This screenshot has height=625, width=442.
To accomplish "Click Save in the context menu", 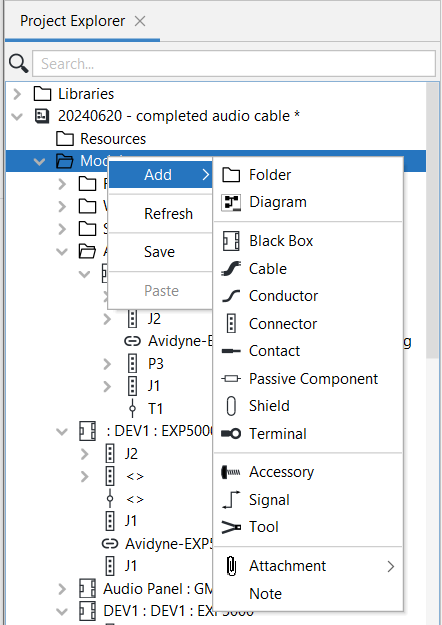I will (x=159, y=252).
